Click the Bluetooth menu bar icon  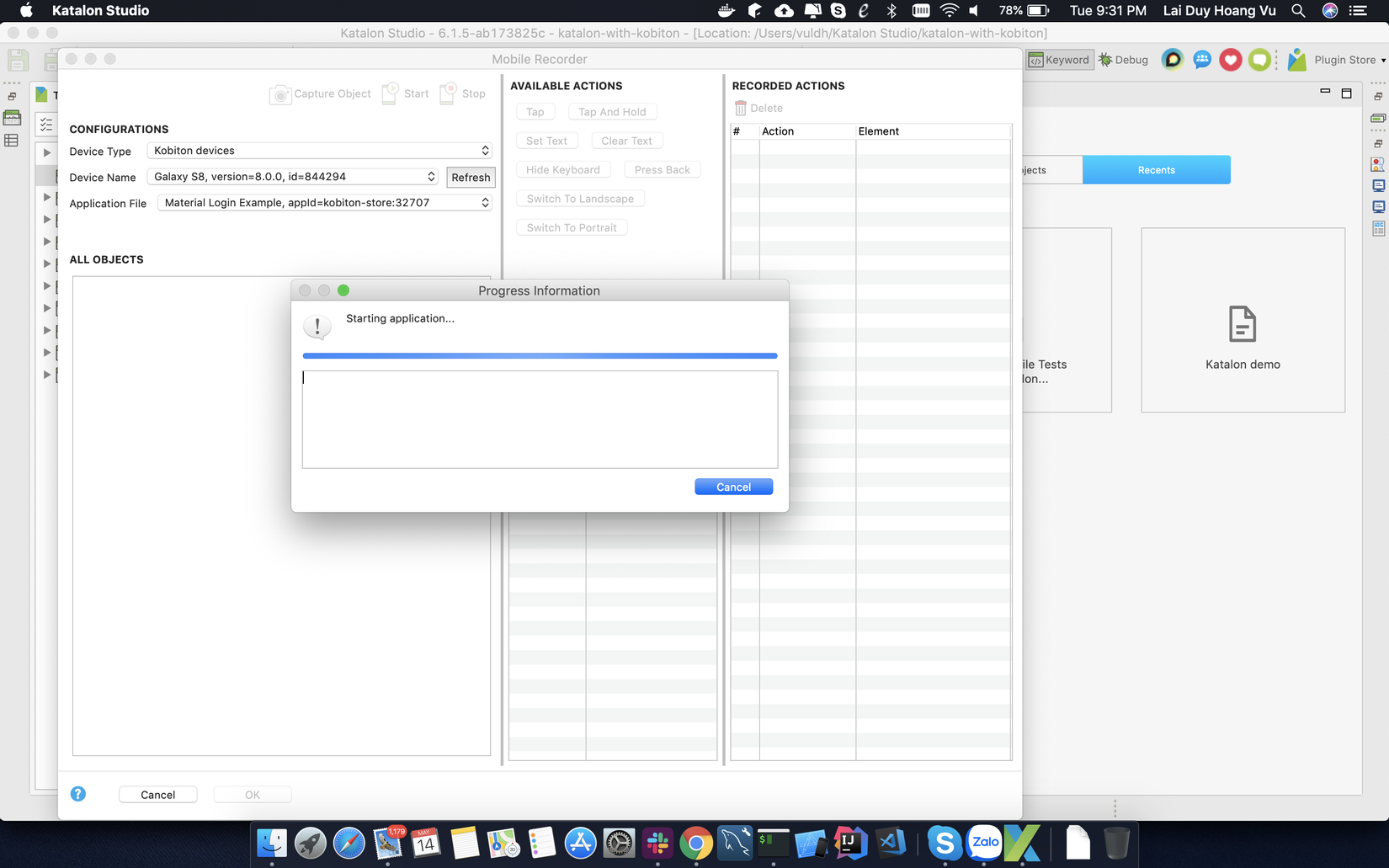(891, 10)
